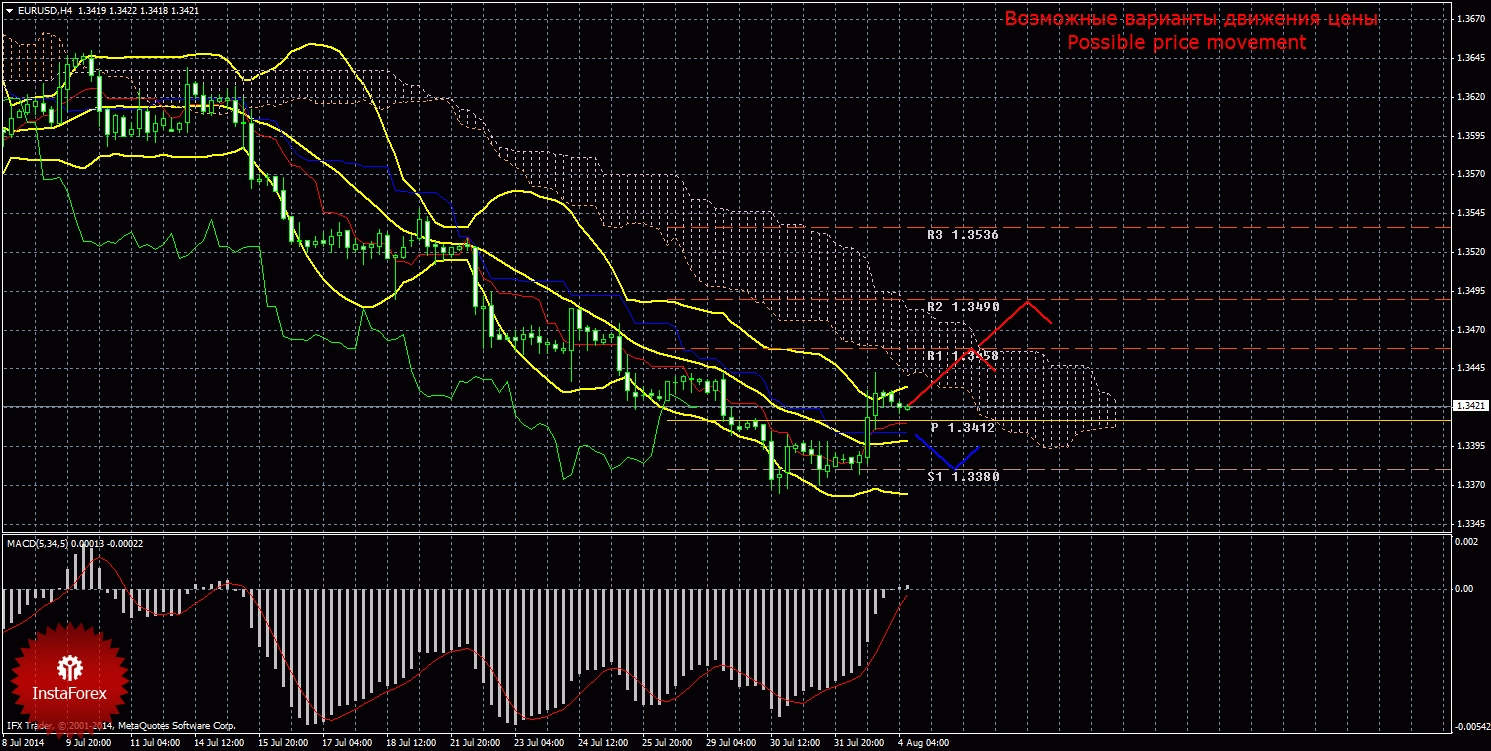1491x751 pixels.
Task: Open the dropdown arrow beside EURUSD,H4
Action: [8, 10]
